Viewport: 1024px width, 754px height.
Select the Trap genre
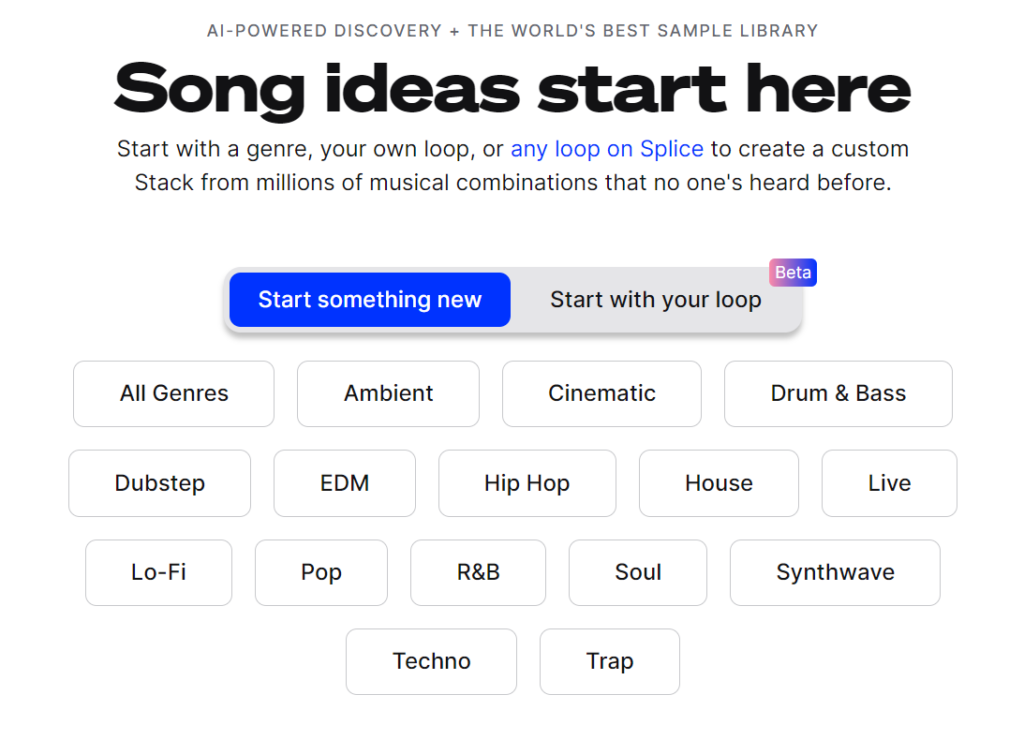[x=610, y=661]
